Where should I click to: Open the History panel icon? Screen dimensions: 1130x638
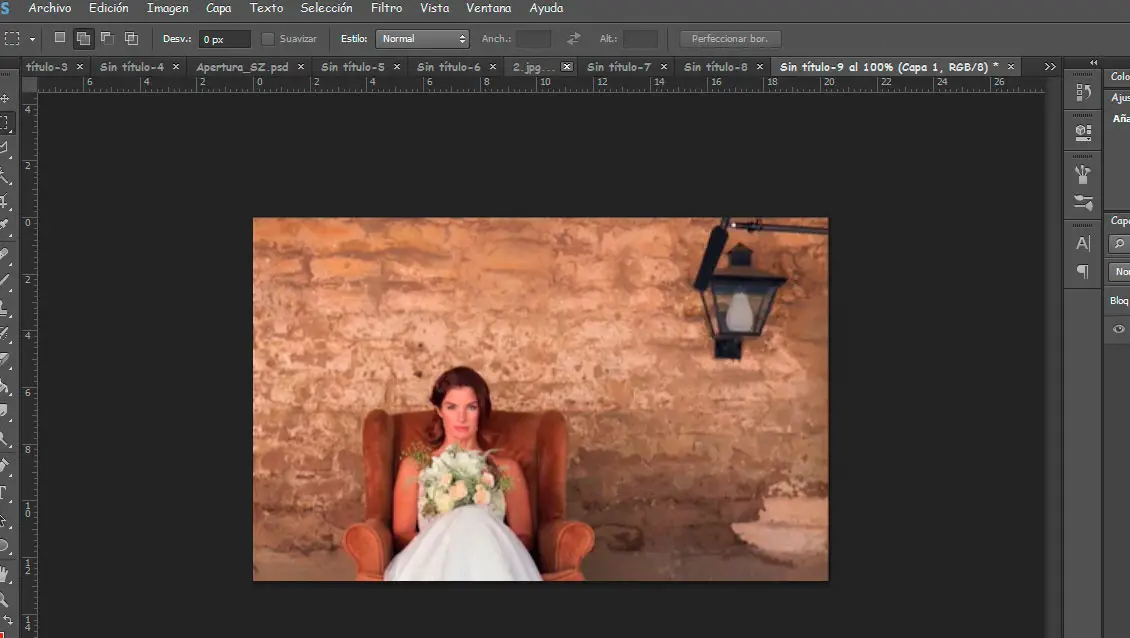click(x=1083, y=93)
